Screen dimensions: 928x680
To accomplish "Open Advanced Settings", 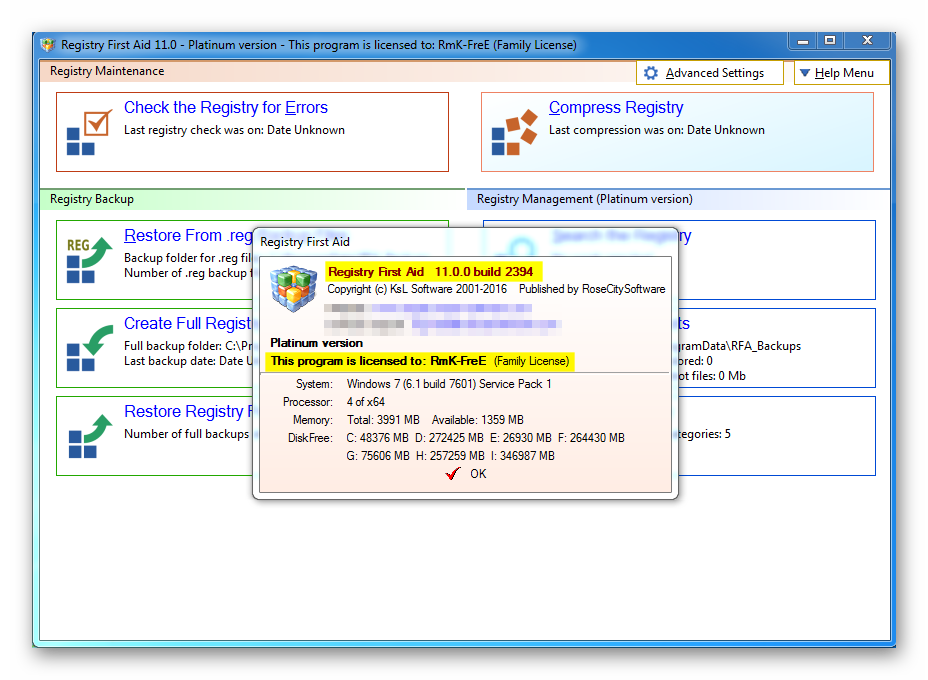I will (710, 73).
